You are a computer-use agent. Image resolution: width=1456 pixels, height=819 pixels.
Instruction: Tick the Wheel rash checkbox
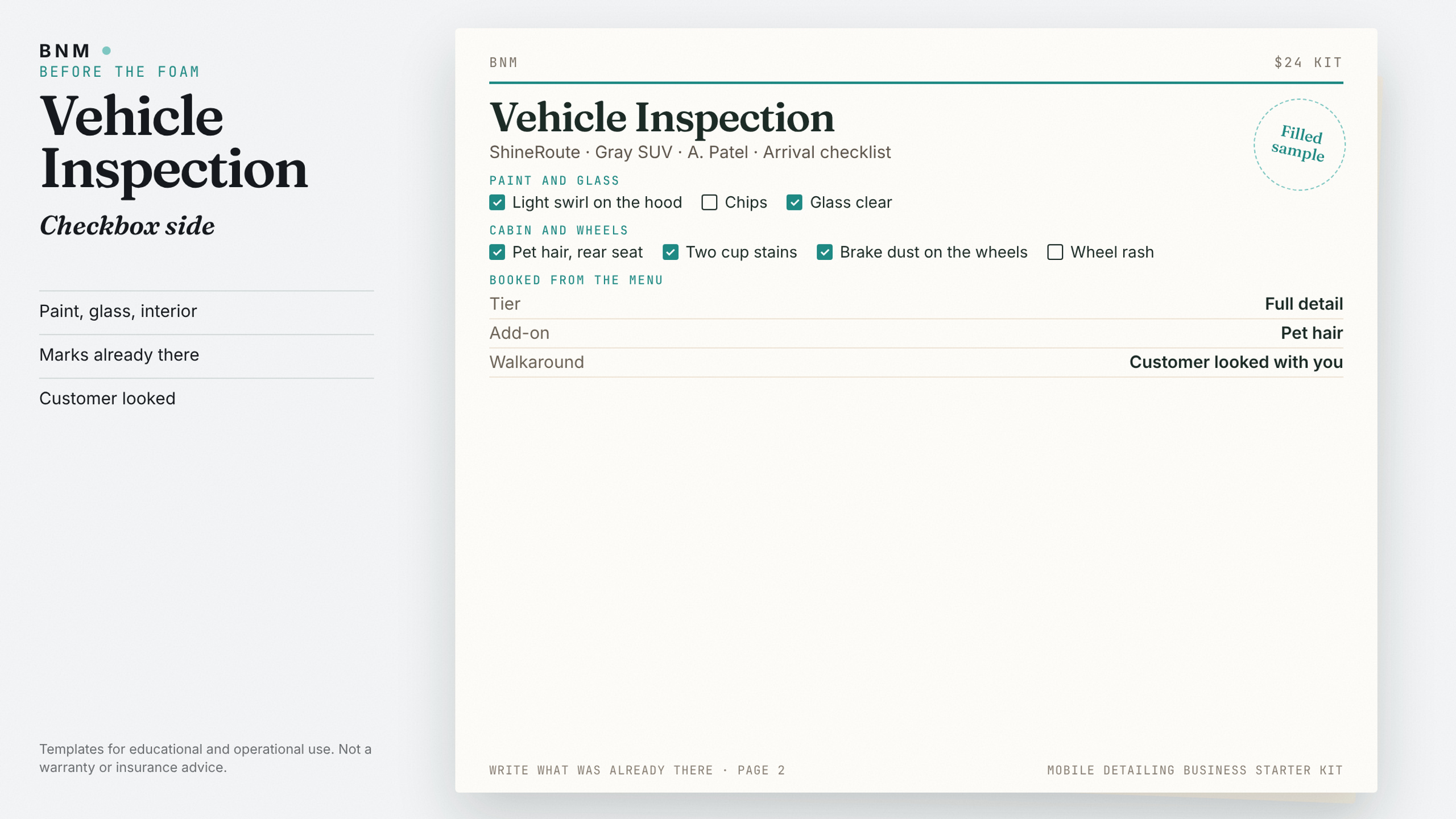1055,252
